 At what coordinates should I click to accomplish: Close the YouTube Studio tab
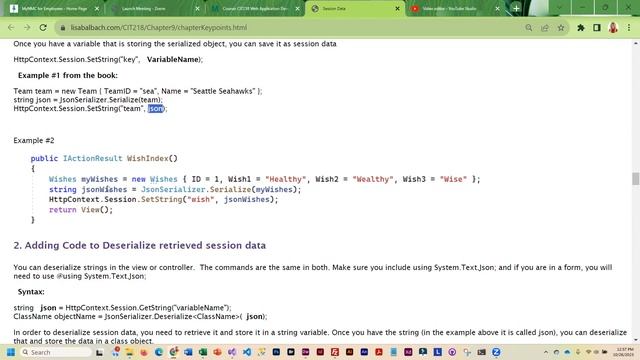tap(497, 9)
